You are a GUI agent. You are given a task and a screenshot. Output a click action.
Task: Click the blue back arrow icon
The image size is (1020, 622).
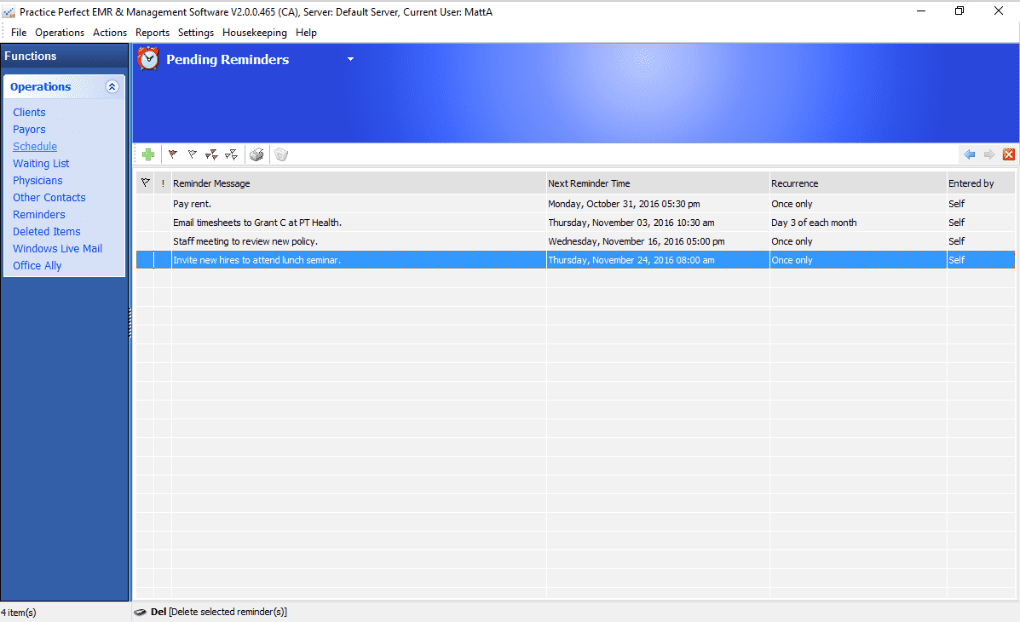(969, 155)
